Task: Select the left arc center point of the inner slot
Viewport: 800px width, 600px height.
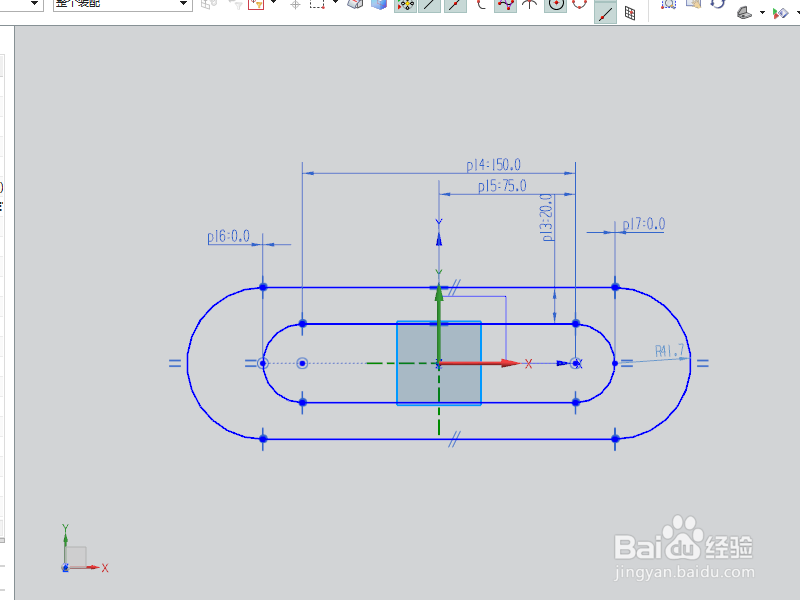Action: click(x=302, y=363)
